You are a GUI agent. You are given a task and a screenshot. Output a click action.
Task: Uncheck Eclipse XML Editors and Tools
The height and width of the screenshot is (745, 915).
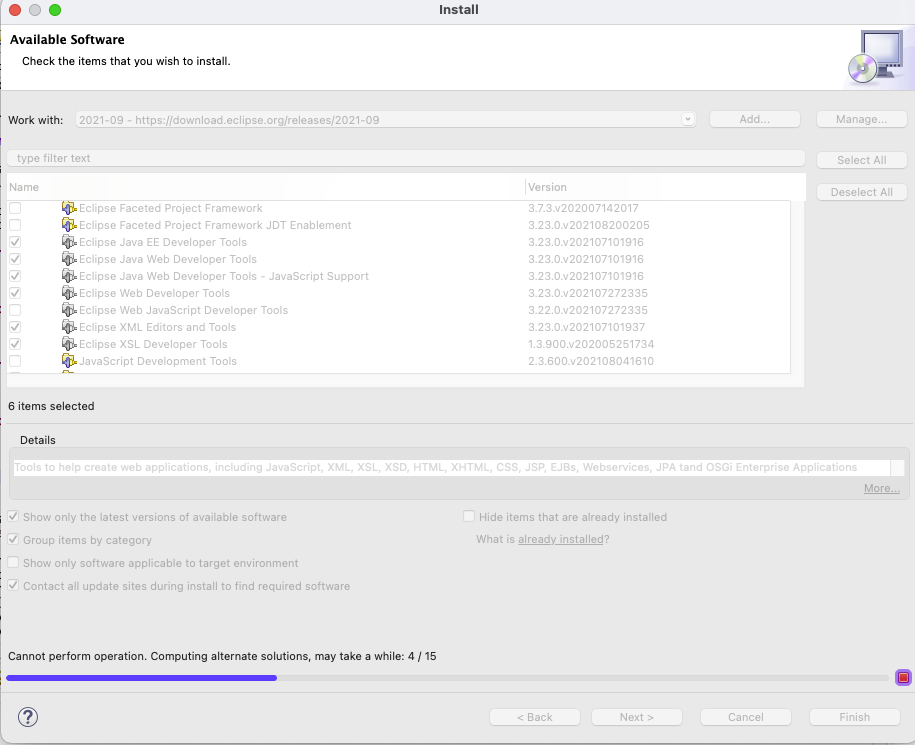(x=15, y=327)
